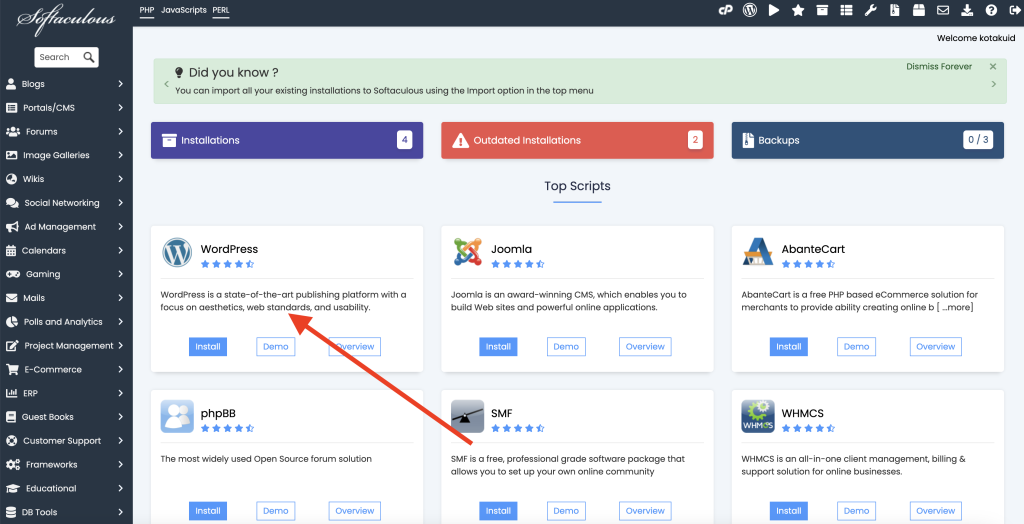Viewport: 1024px width, 524px height.
Task: Open the task list icon
Action: point(846,10)
